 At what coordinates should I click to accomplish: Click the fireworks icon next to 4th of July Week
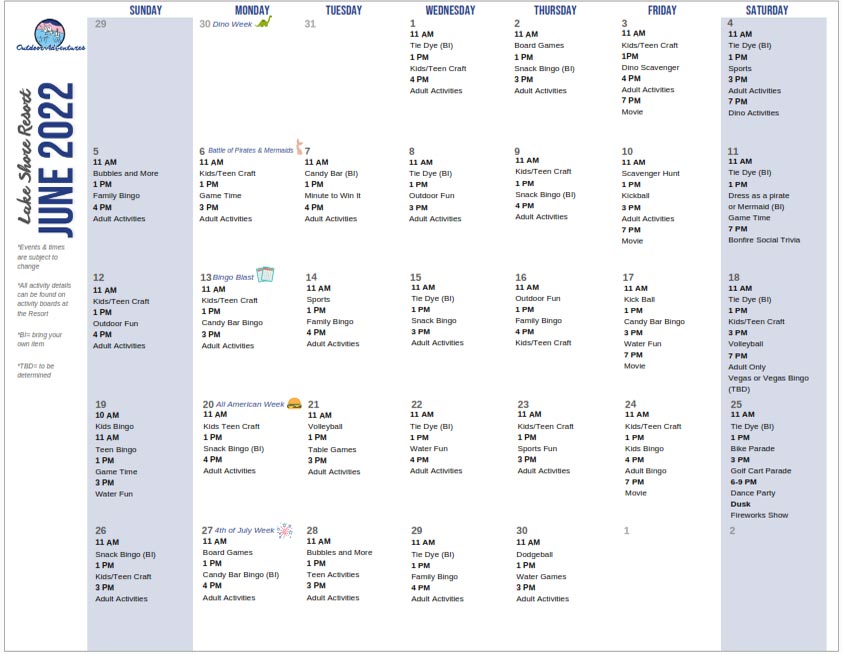pyautogui.click(x=285, y=530)
